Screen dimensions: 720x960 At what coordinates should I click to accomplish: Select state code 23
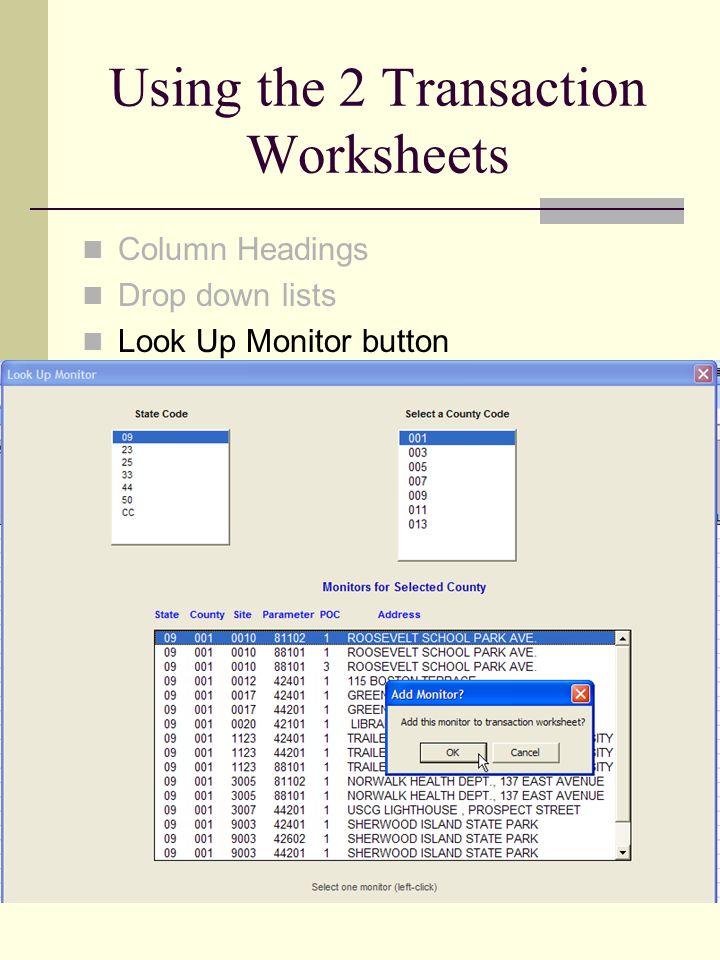click(x=170, y=450)
